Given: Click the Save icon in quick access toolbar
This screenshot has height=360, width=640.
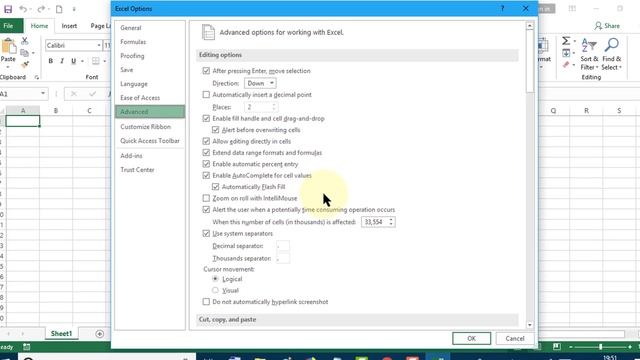Looking at the screenshot, I should click(8, 9).
